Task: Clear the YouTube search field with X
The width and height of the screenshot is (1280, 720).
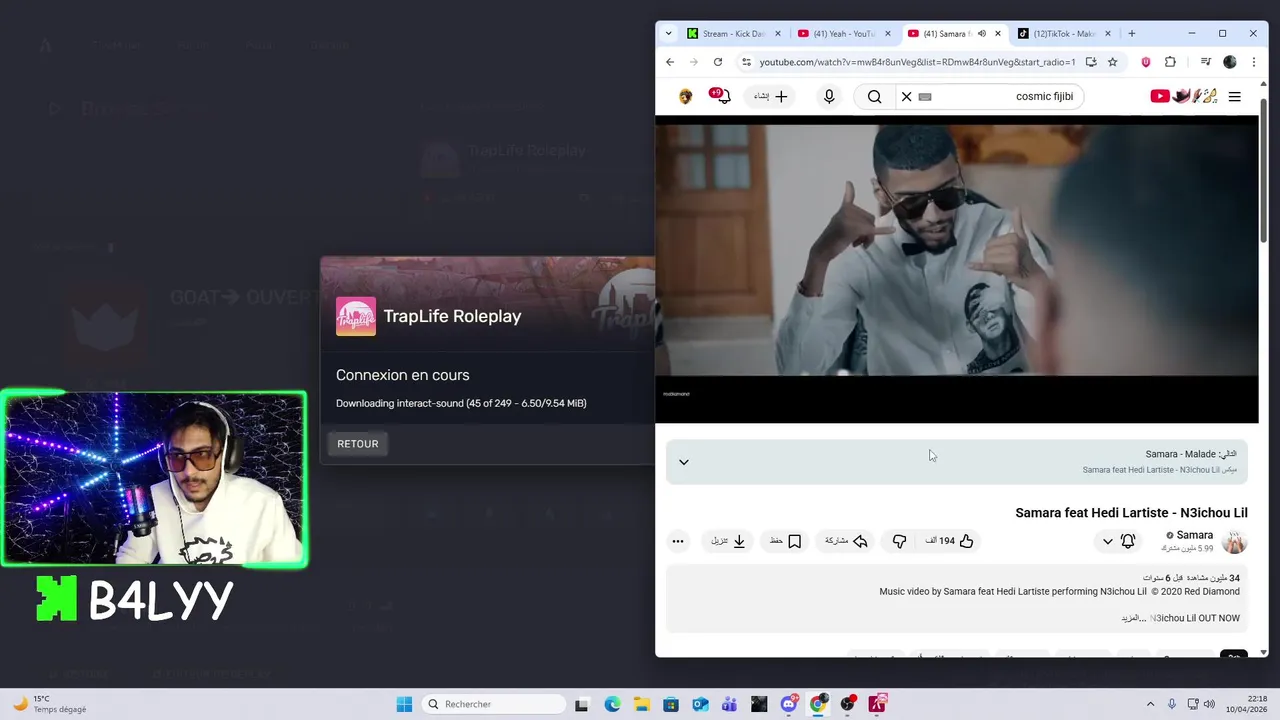Action: [x=907, y=96]
